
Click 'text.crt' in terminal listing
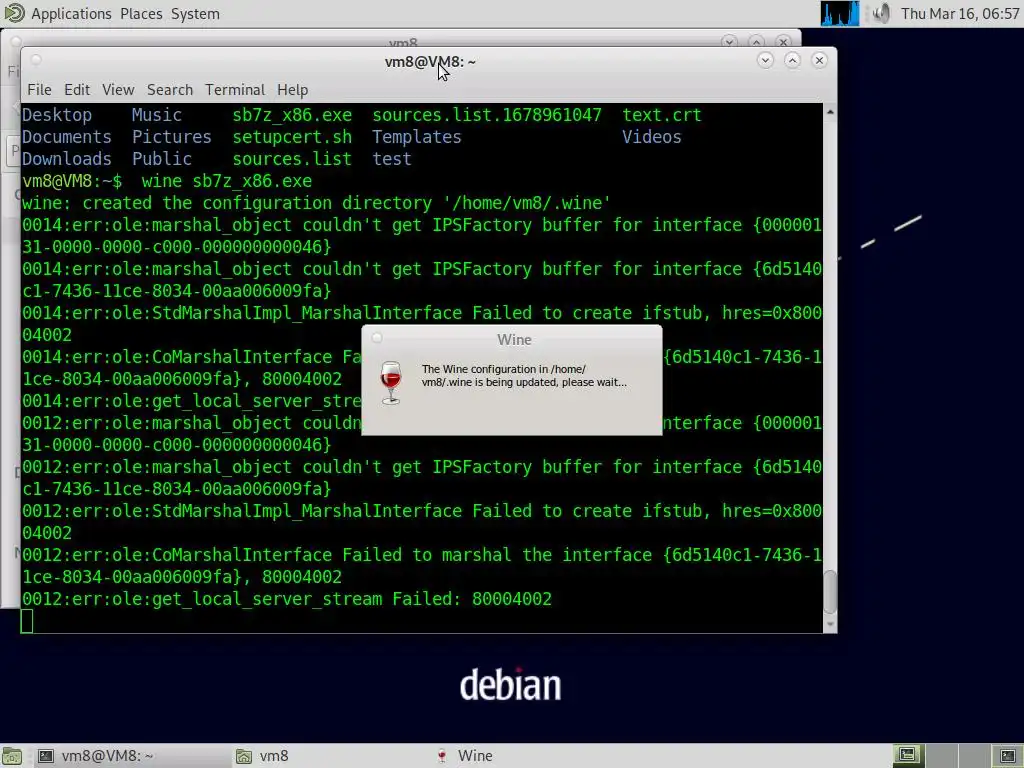[x=662, y=115]
